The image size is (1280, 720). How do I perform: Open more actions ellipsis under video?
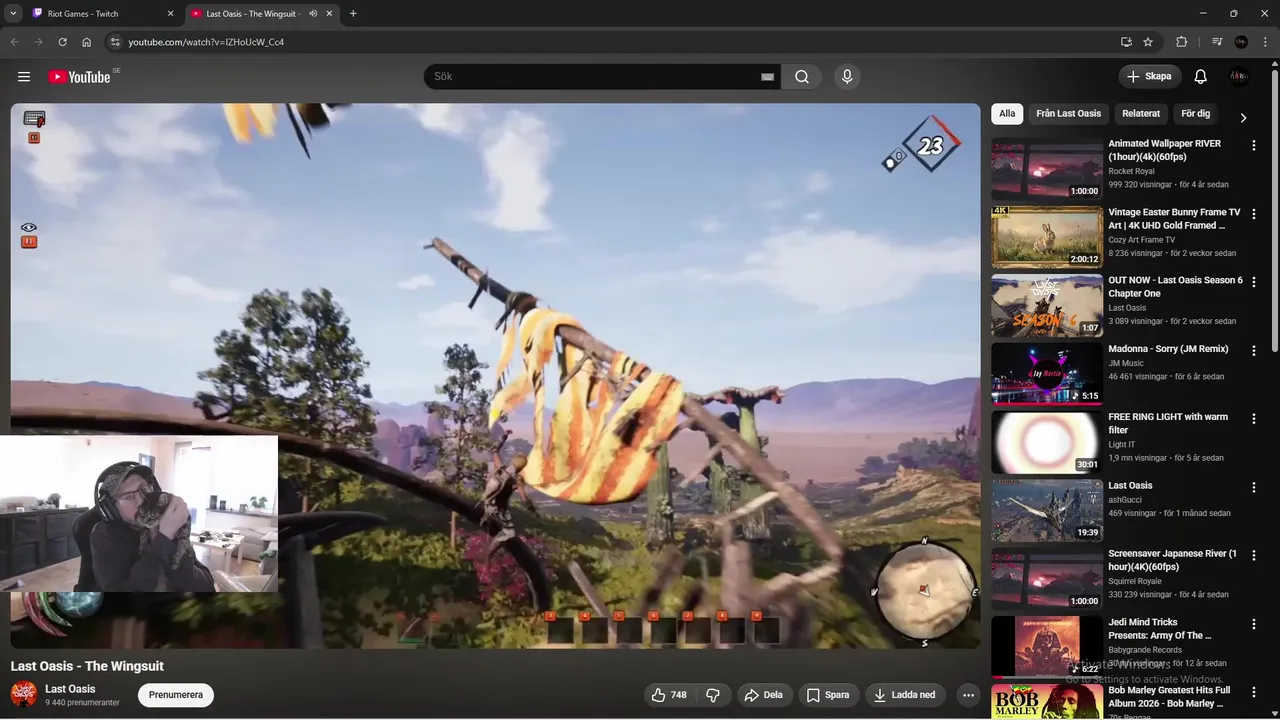[x=967, y=695]
